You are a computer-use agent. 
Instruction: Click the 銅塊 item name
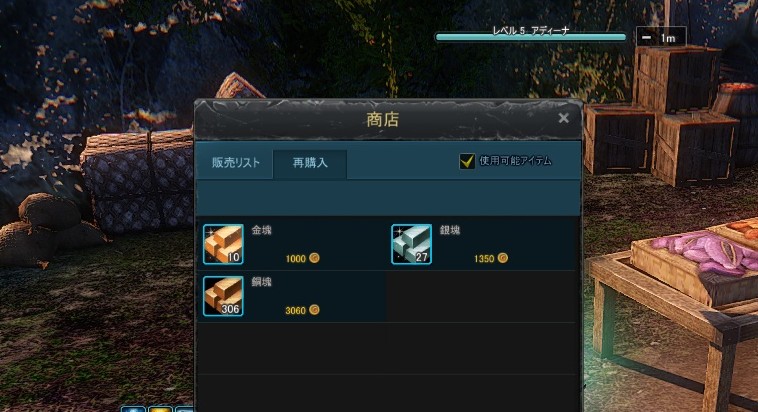click(x=262, y=282)
